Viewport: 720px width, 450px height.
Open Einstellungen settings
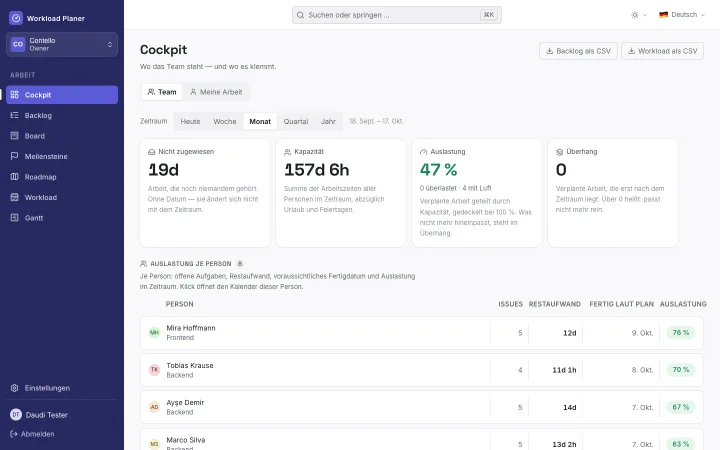pyautogui.click(x=62, y=388)
